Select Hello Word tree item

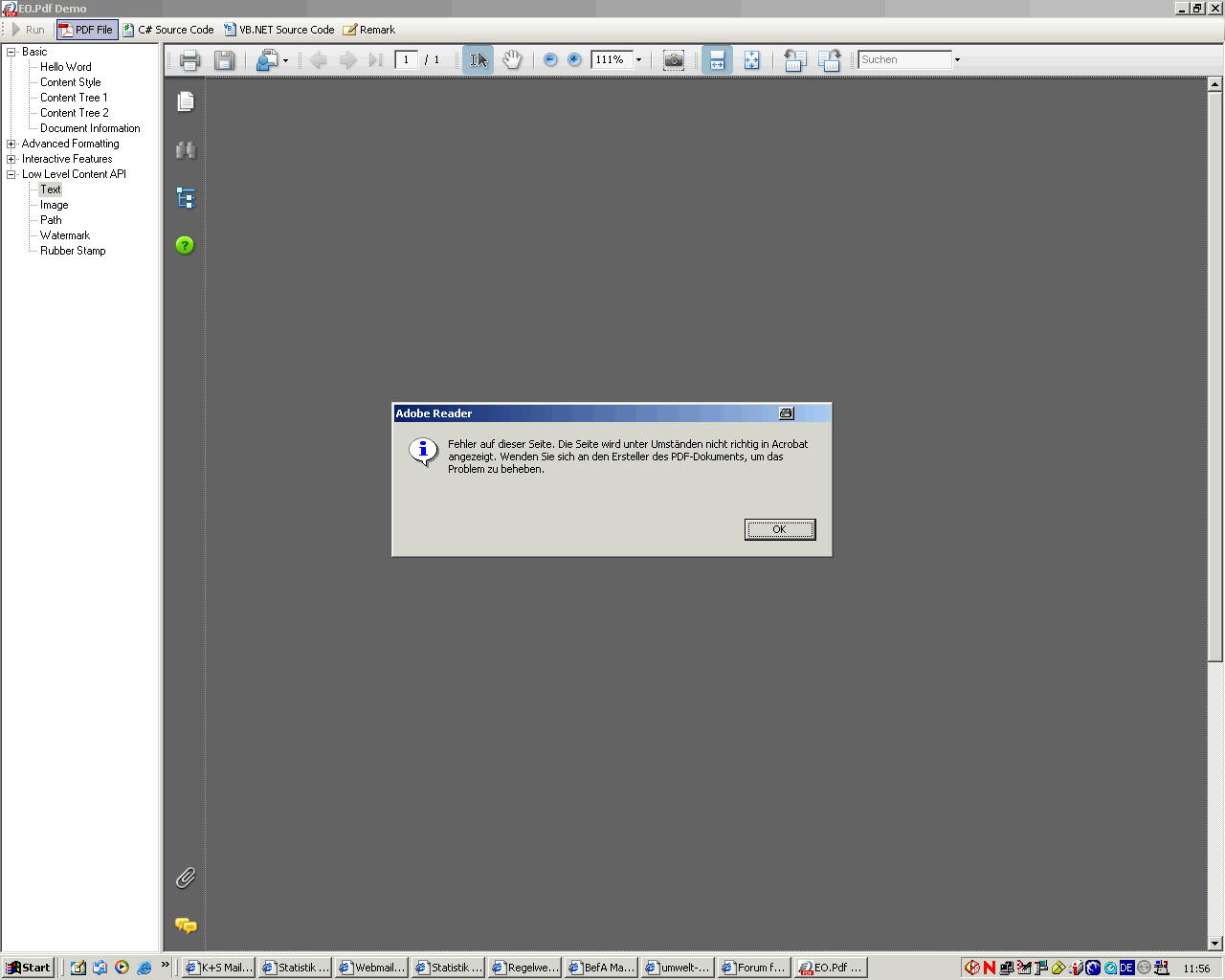pos(66,67)
